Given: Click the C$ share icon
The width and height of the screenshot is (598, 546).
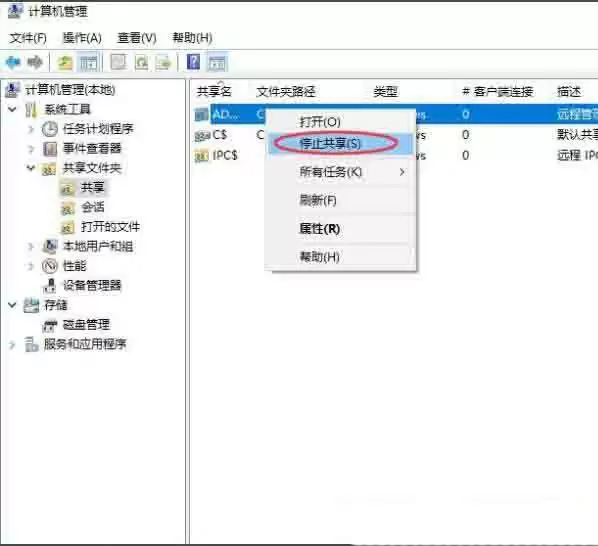Looking at the screenshot, I should [202, 135].
